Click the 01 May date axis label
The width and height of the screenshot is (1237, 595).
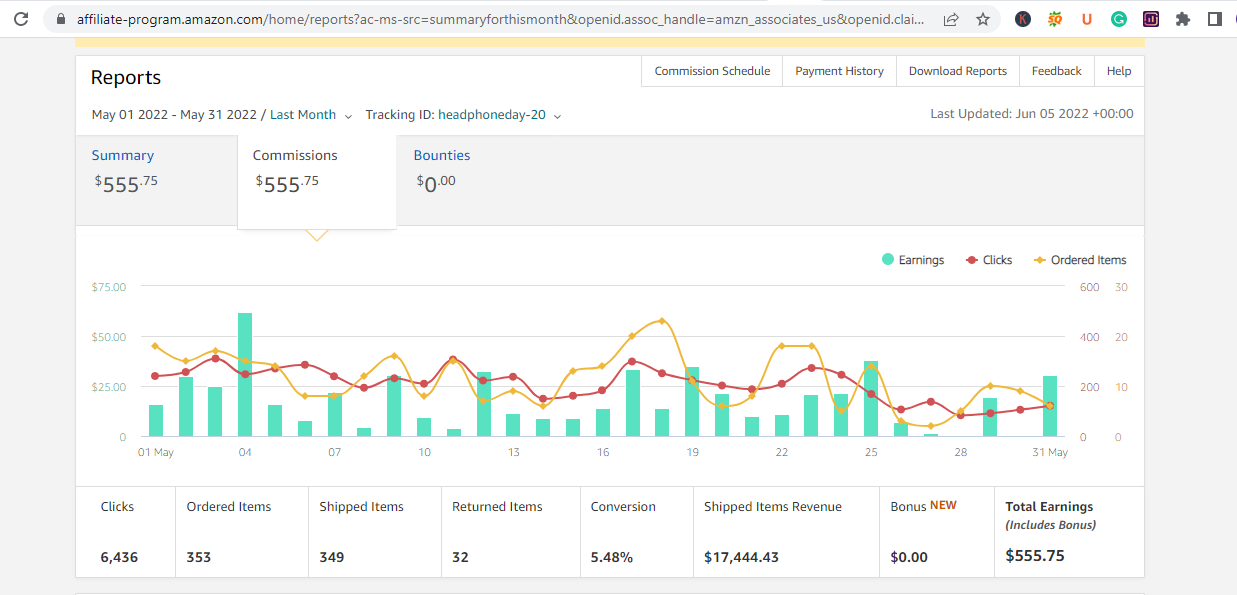coord(156,452)
